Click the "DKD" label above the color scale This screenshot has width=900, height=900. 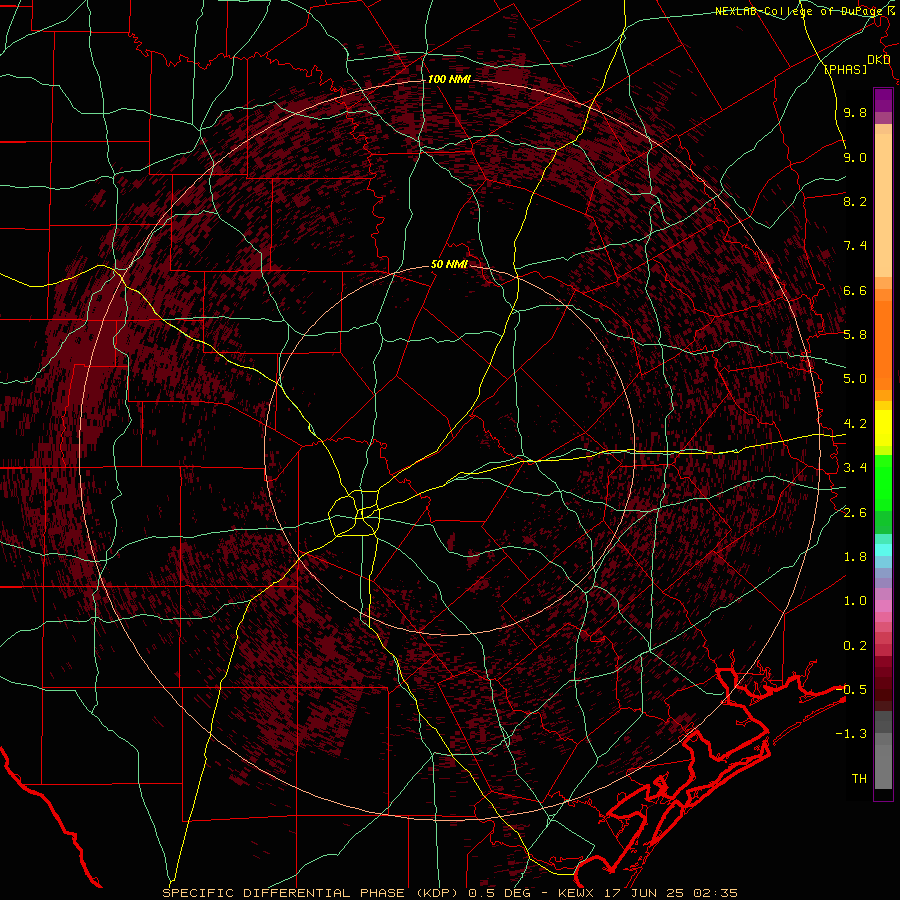tap(879, 60)
